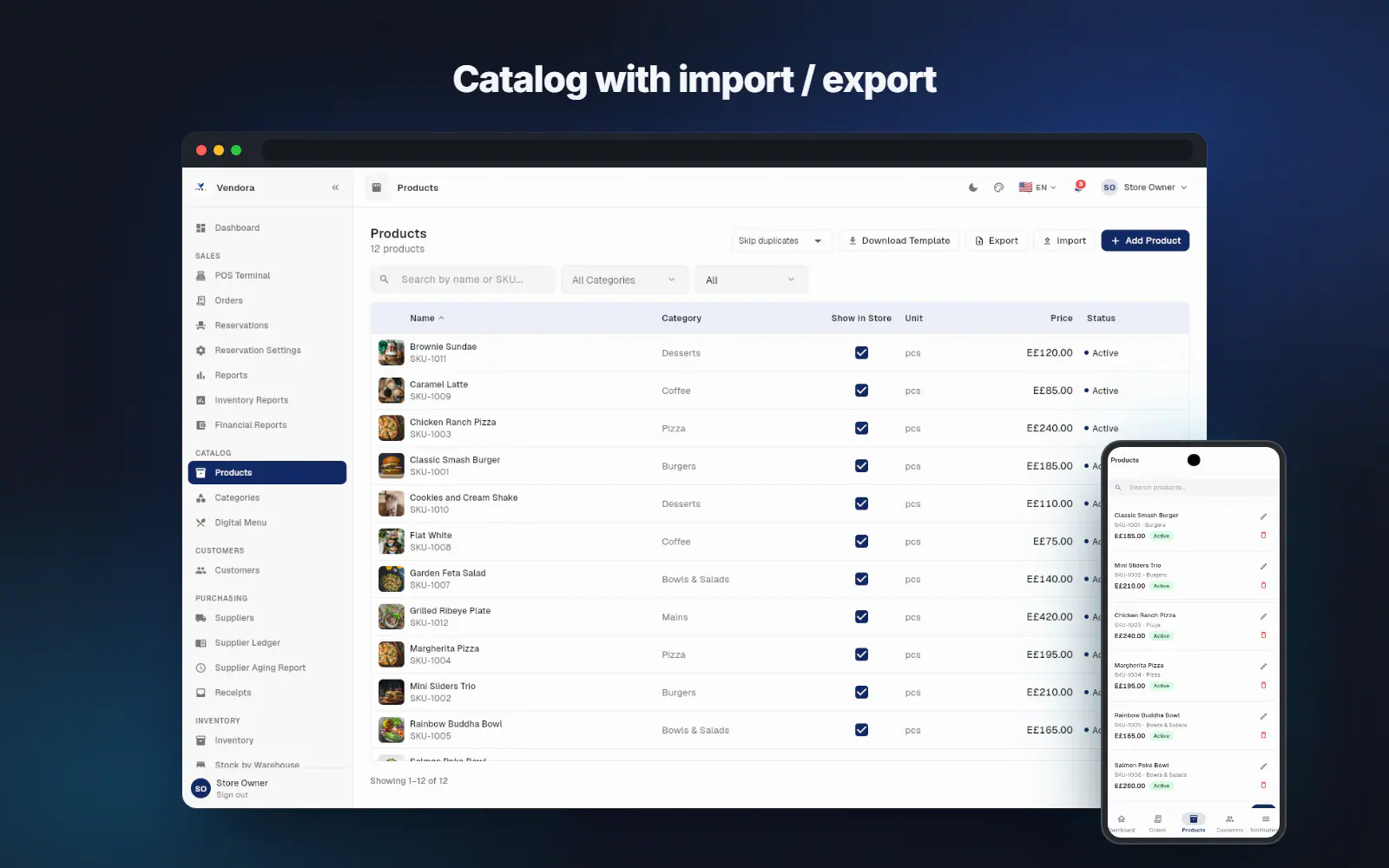Toggle dark mode moon icon
This screenshot has height=868, width=1389.
coord(973,187)
